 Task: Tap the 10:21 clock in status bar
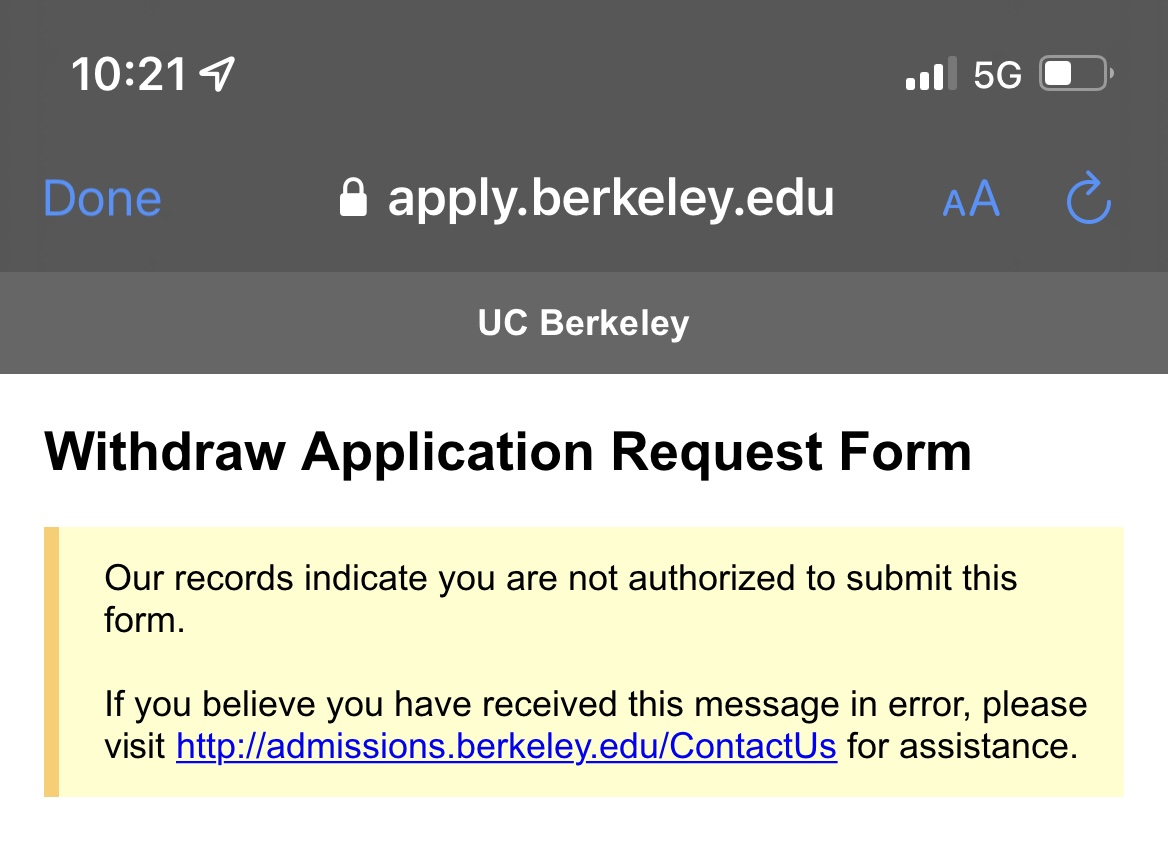pos(128,75)
